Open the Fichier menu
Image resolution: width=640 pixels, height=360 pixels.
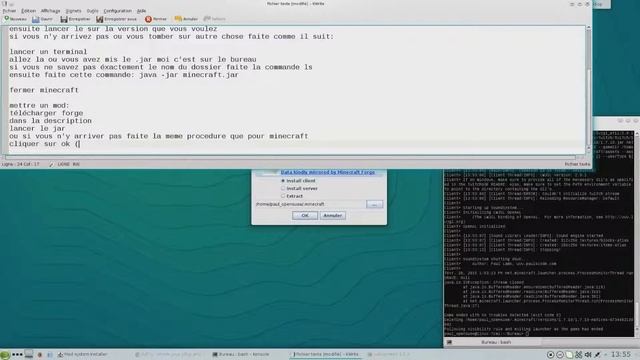(x=9, y=11)
